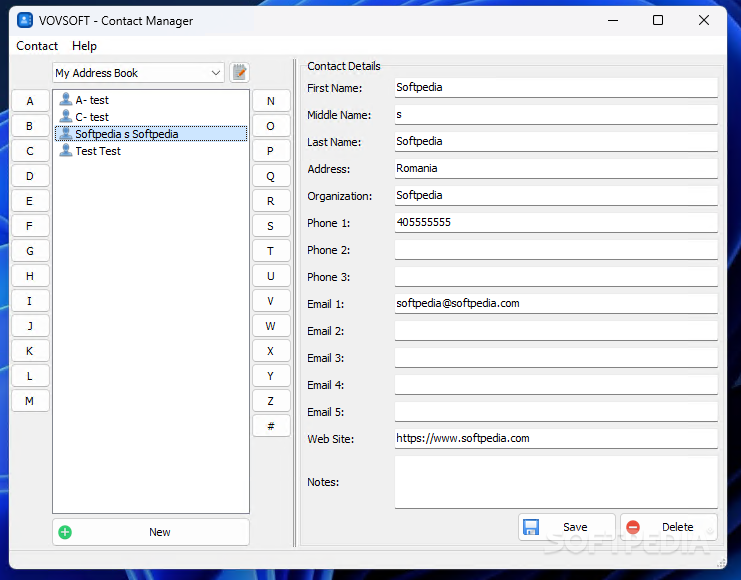The width and height of the screenshot is (741, 580).
Task: Click the edit address book icon
Action: (x=239, y=73)
